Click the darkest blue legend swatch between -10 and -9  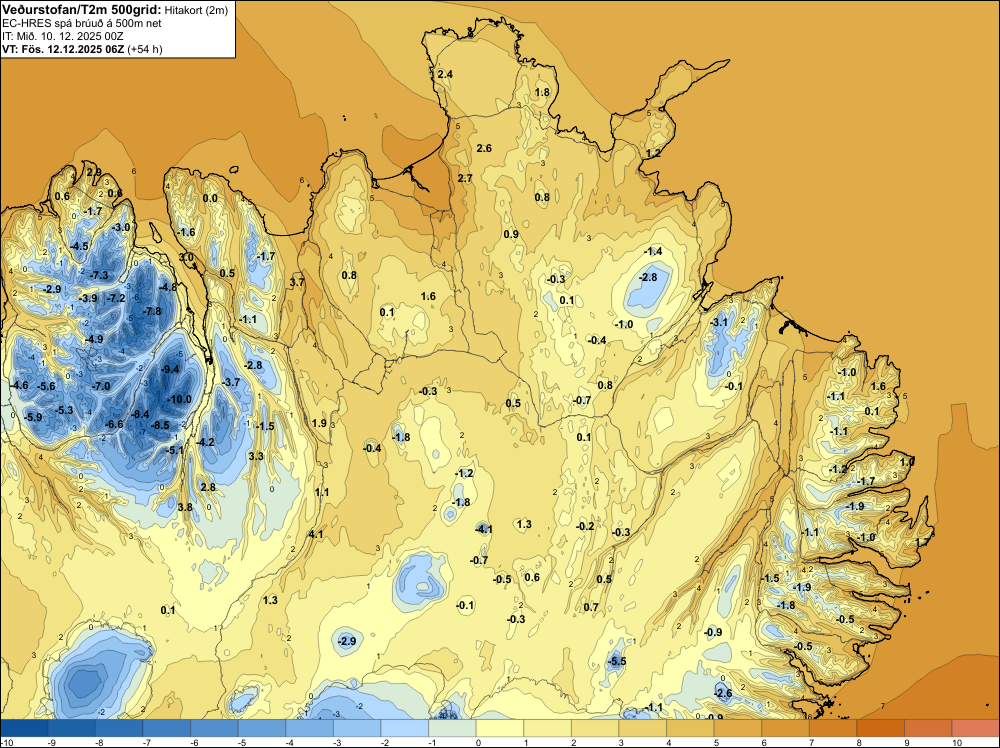[x=24, y=728]
